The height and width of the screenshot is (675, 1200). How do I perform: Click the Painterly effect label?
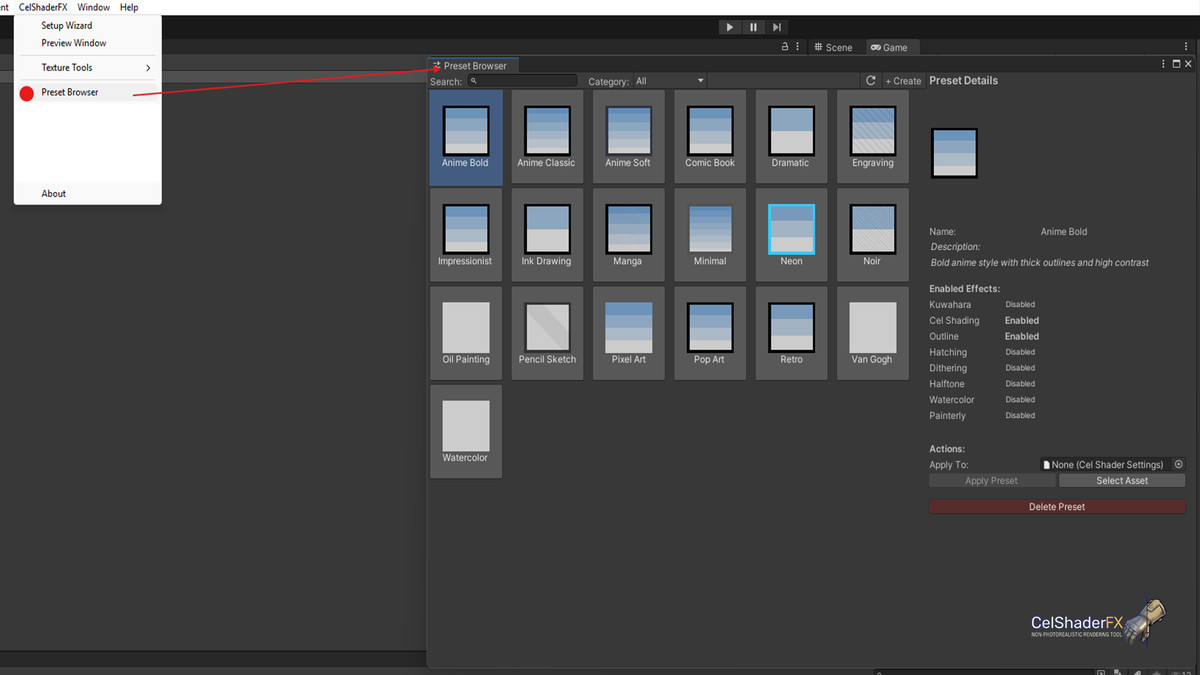[x=948, y=415]
